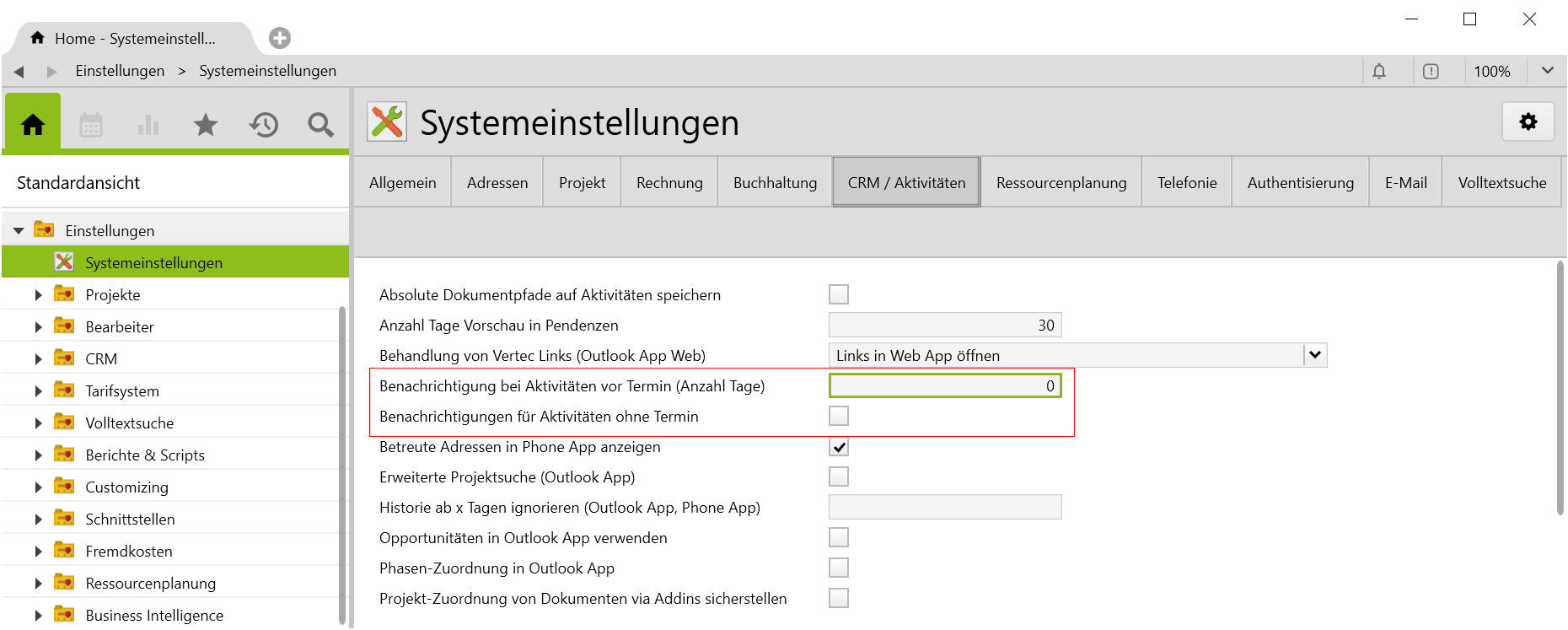The height and width of the screenshot is (630, 1568).
Task: Click the settings gear button
Action: coord(1528,122)
